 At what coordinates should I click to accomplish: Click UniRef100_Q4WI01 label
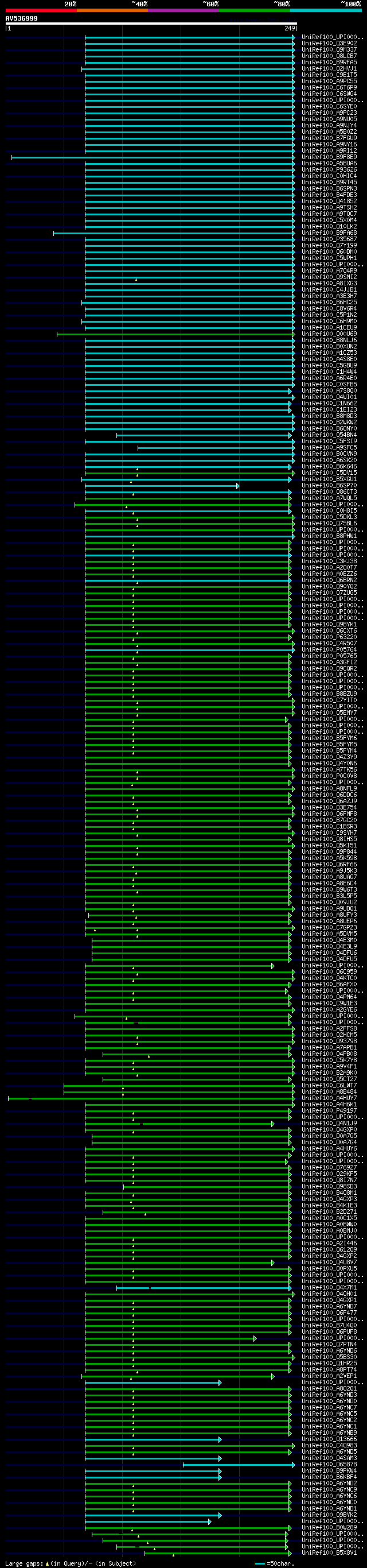(x=329, y=397)
